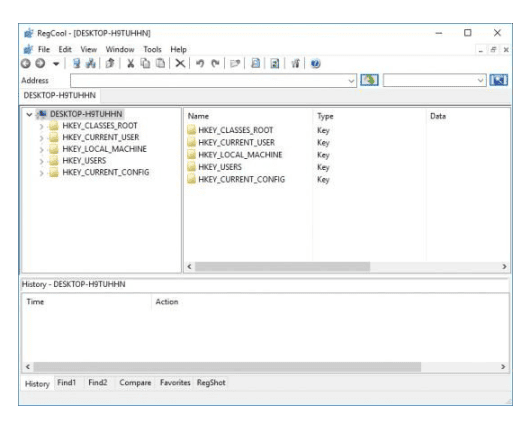Expand HKEY_CURRENT_CONFIG in the tree
Viewport: 530px width, 421px height.
point(41,173)
